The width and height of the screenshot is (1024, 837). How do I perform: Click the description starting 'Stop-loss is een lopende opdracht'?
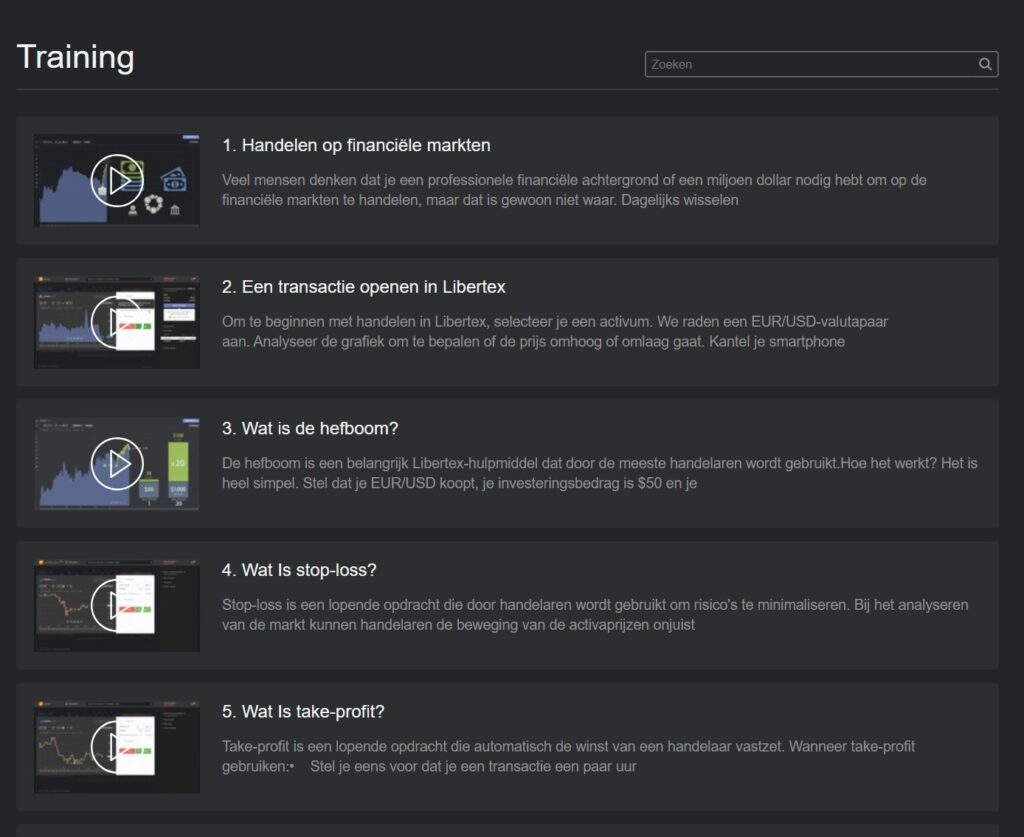point(594,614)
